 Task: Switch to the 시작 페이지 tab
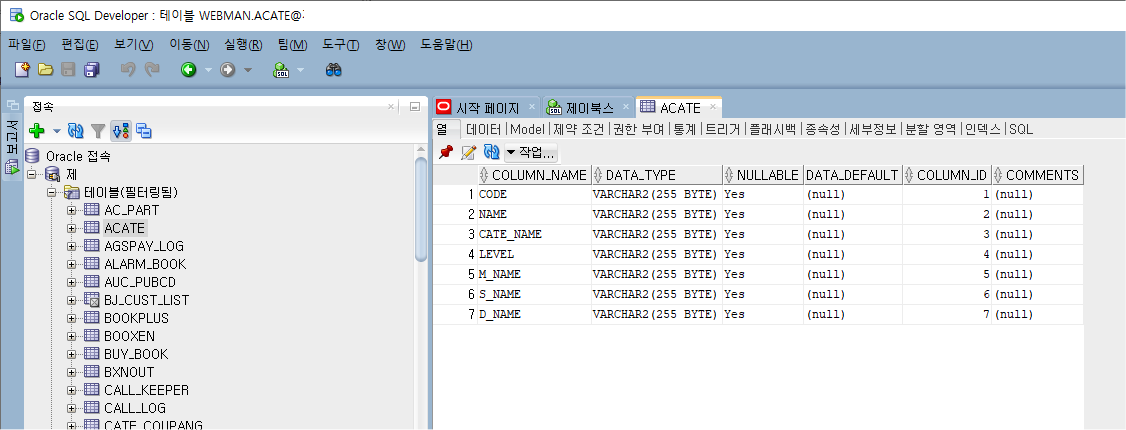coord(488,108)
